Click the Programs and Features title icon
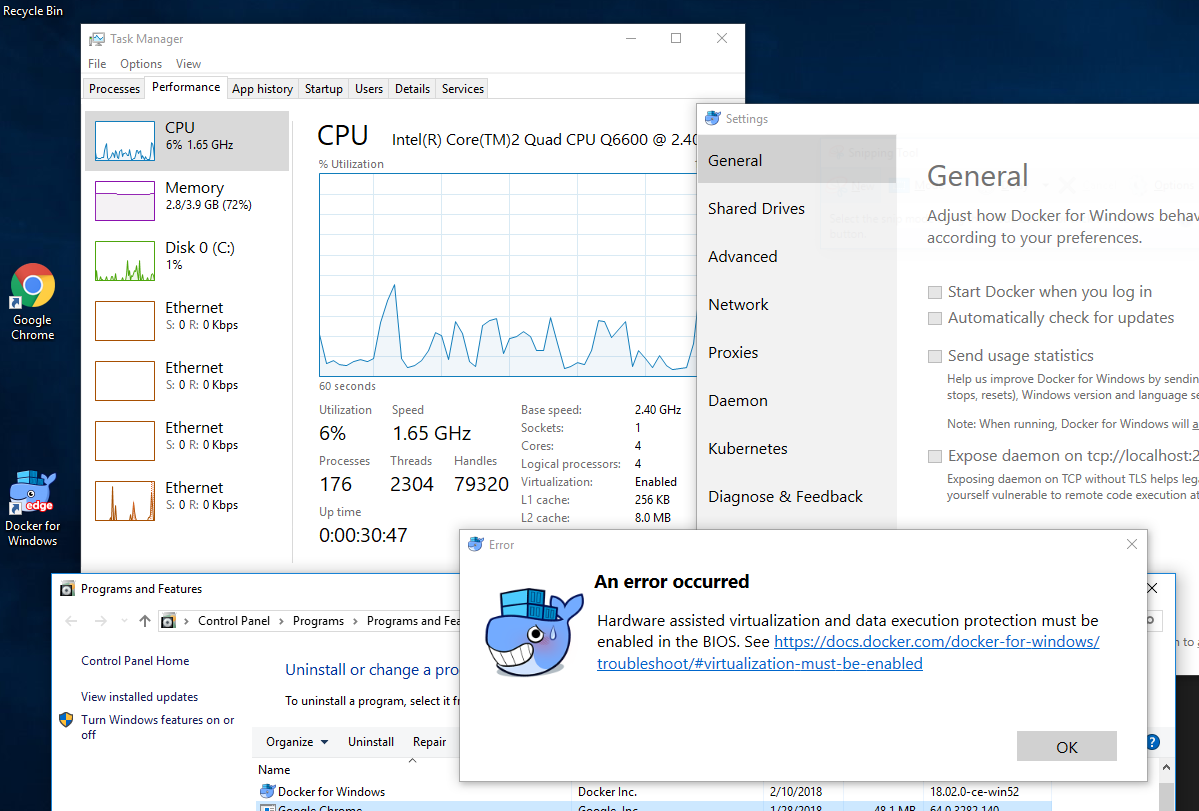The width and height of the screenshot is (1199, 811). (67, 589)
